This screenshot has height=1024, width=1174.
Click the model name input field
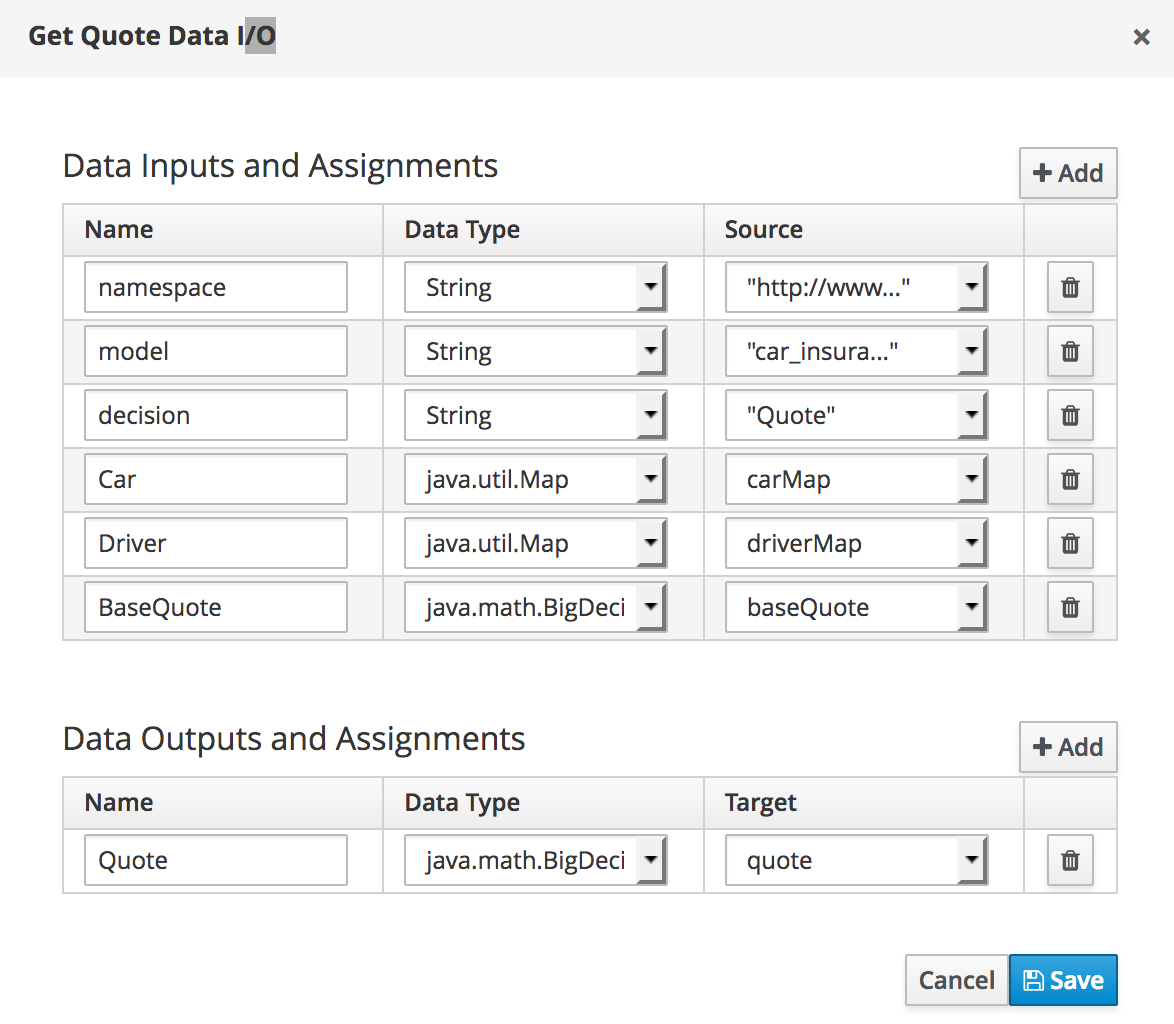point(215,351)
